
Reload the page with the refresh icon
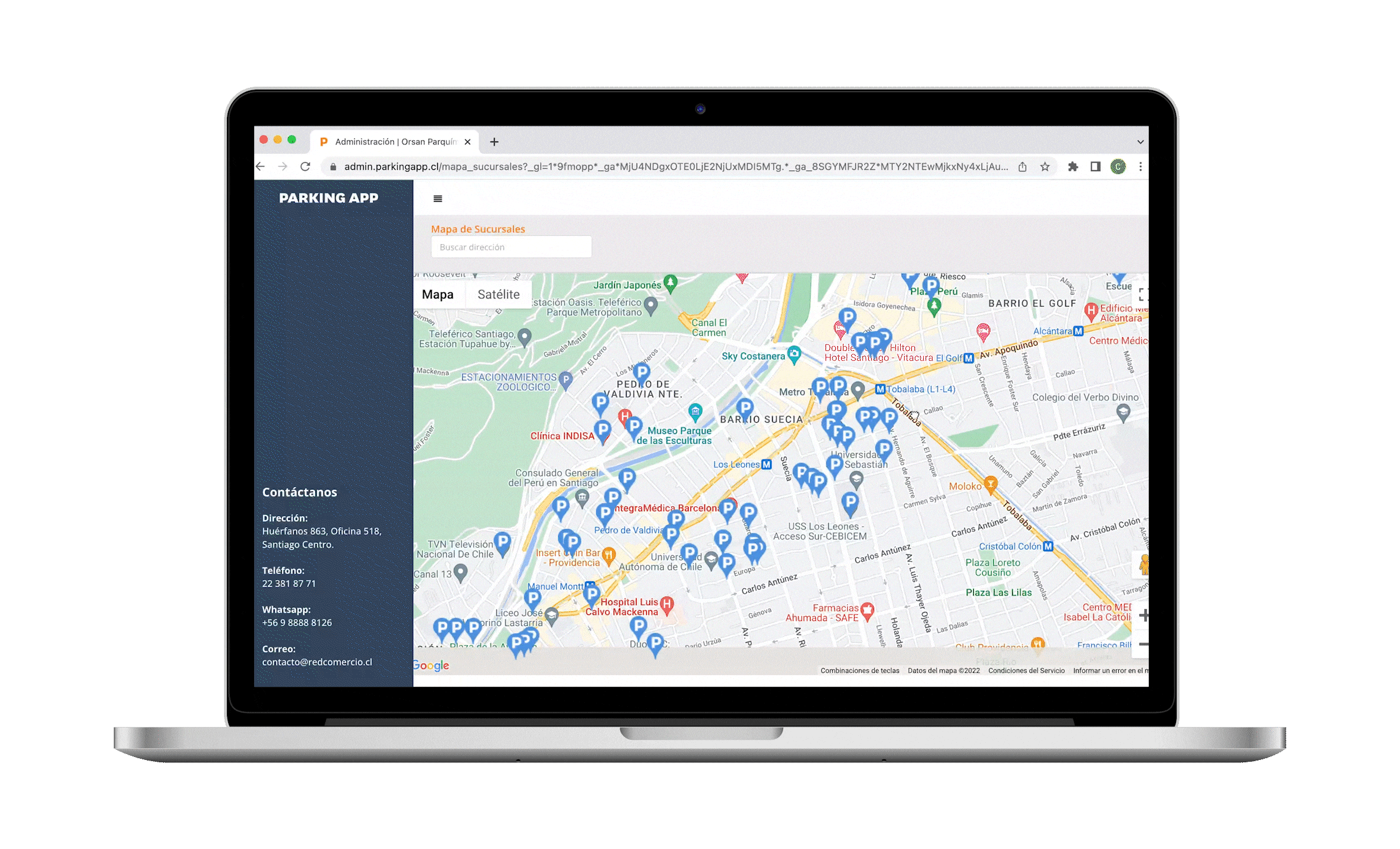(x=305, y=167)
